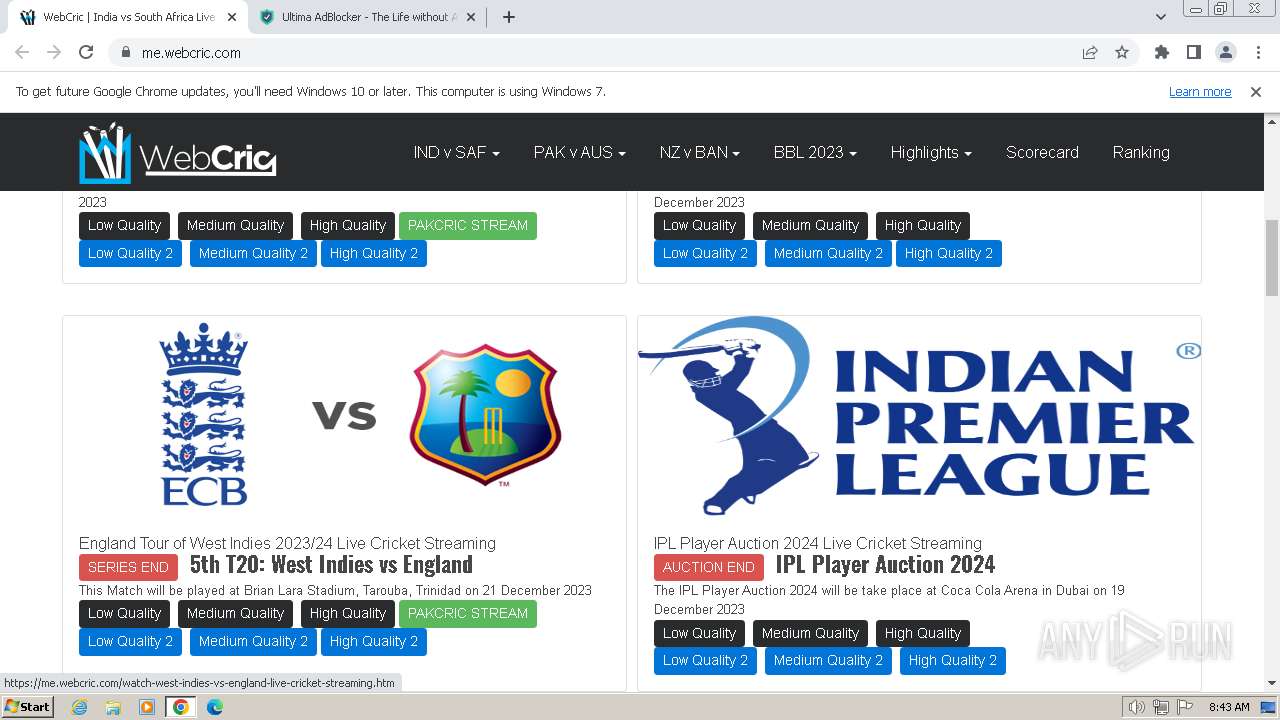Select Low Quality for IPL Player Auction

tap(699, 633)
